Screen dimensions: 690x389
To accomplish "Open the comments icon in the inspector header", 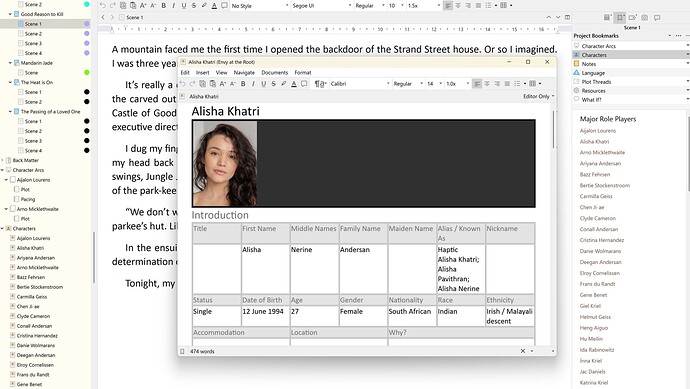I will point(657,17).
